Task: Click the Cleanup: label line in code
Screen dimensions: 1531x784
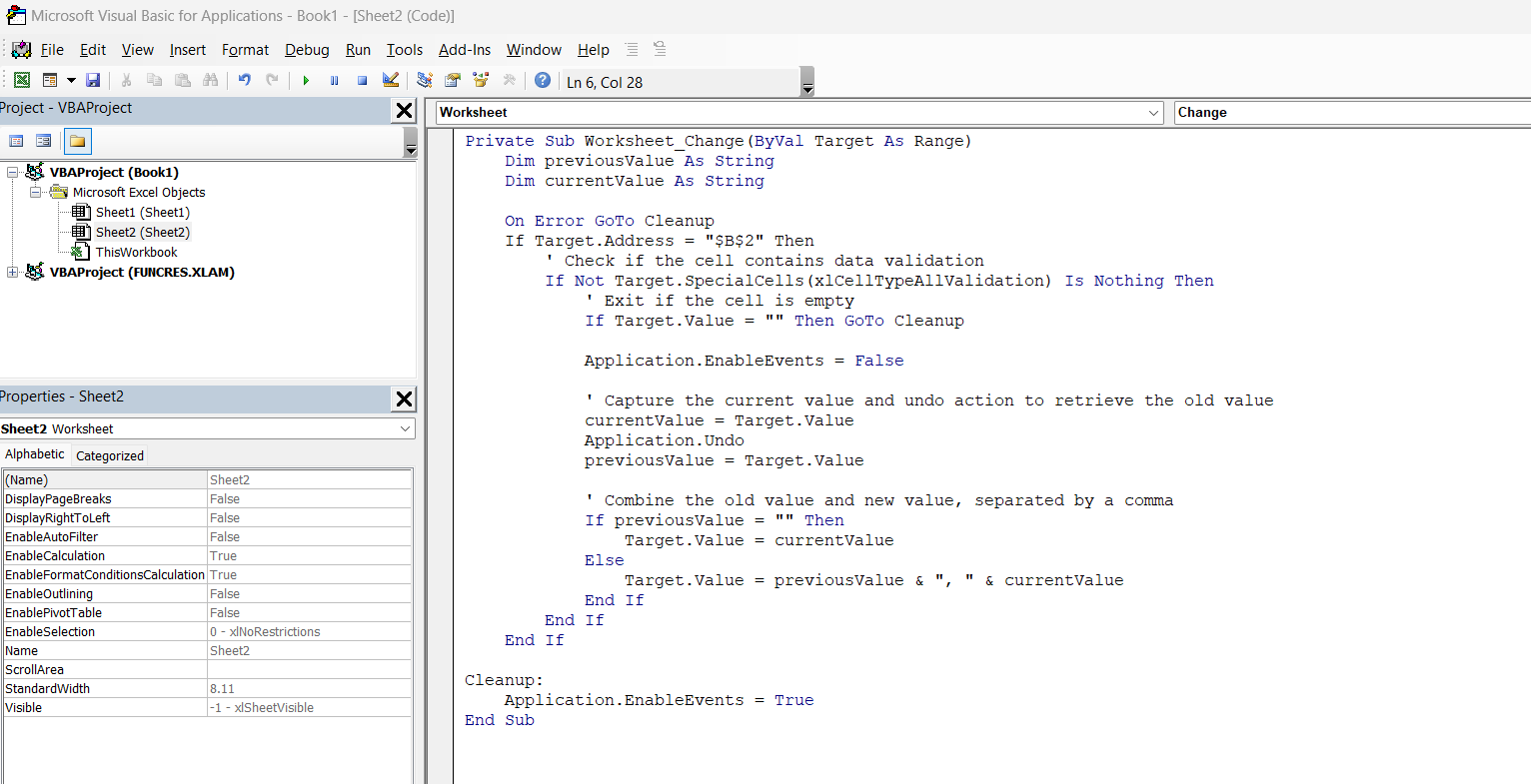Action: tap(504, 680)
